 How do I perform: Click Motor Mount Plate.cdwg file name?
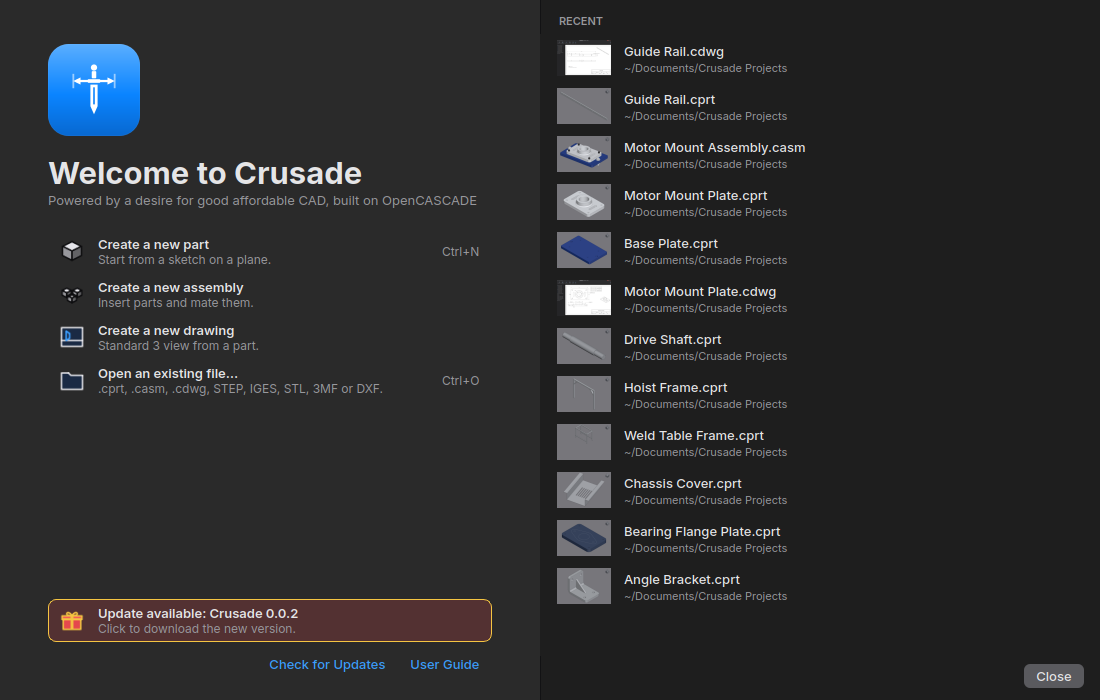point(700,292)
